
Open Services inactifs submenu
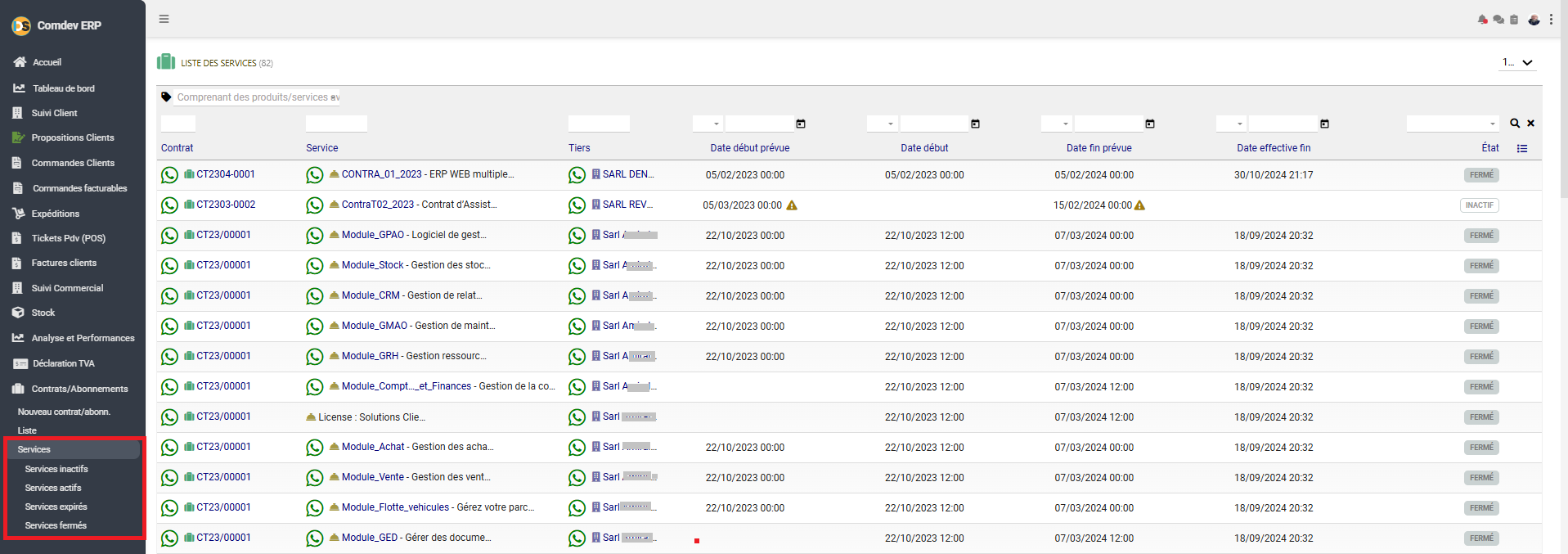coord(56,469)
